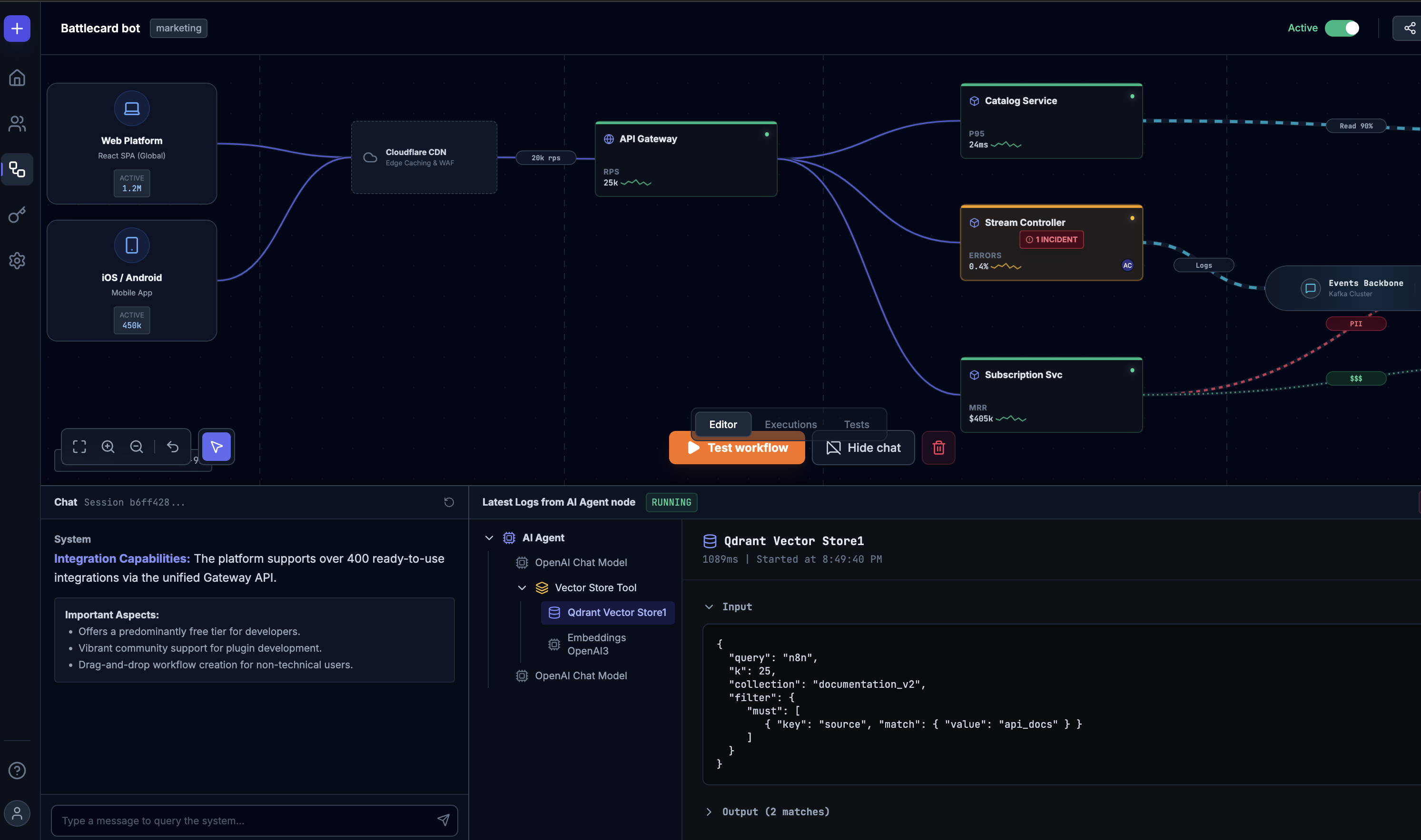Click the fit-to-view canvas icon
This screenshot has height=840, width=1421.
79,447
